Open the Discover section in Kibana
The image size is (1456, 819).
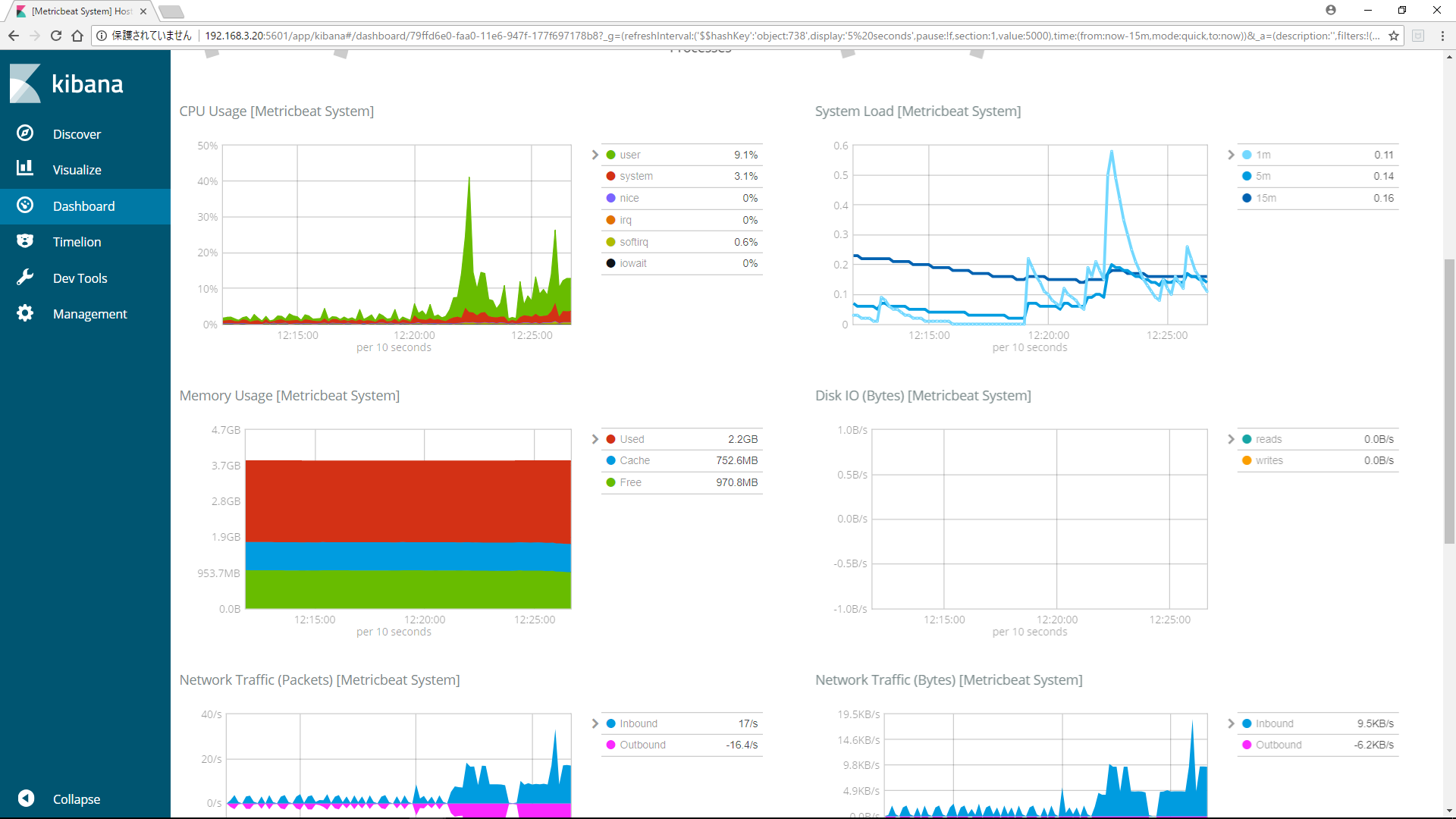point(77,133)
